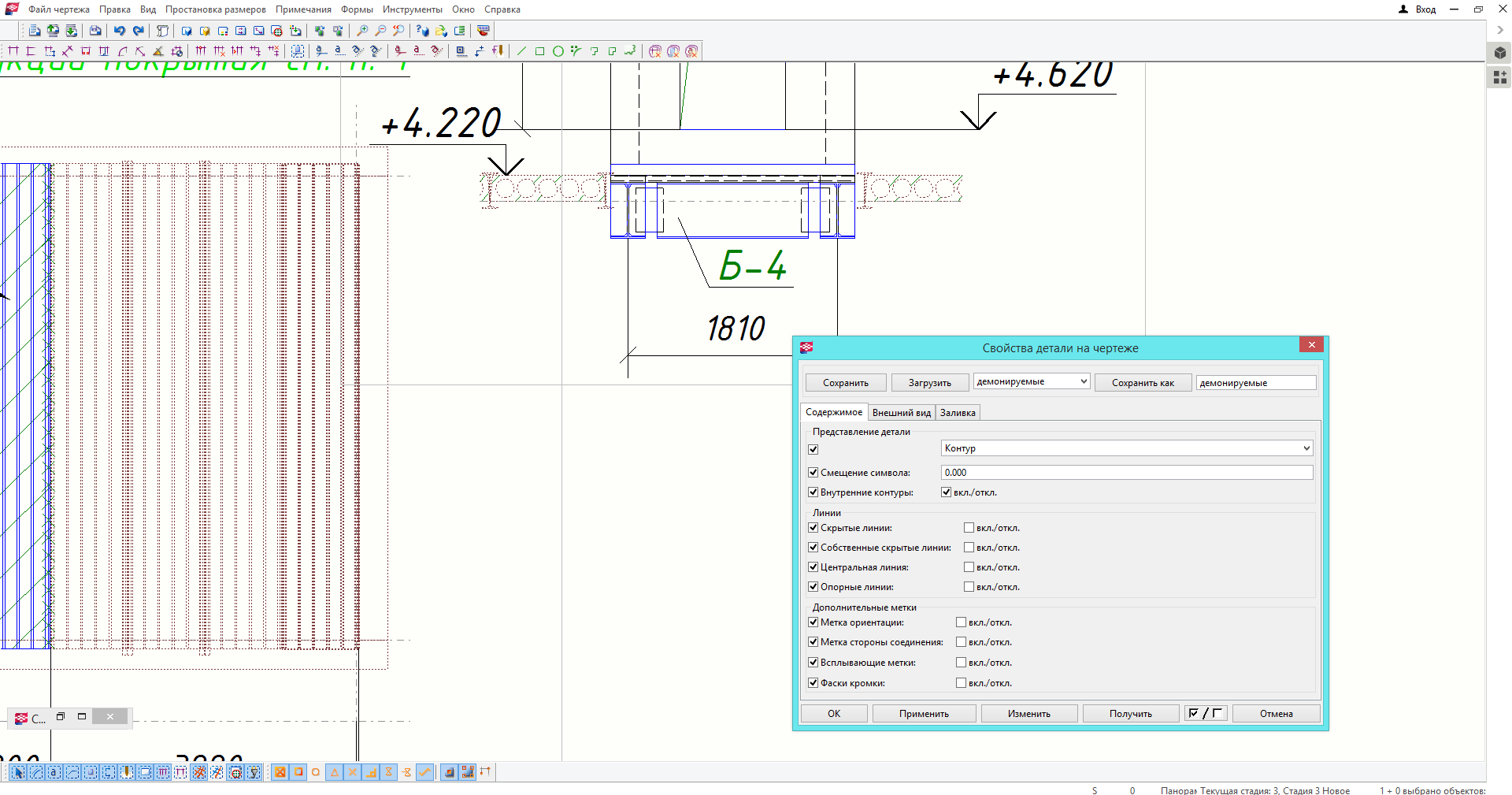This screenshot has width=1512, height=795.
Task: Click the 'Смещение символа' value field
Action: point(1126,473)
